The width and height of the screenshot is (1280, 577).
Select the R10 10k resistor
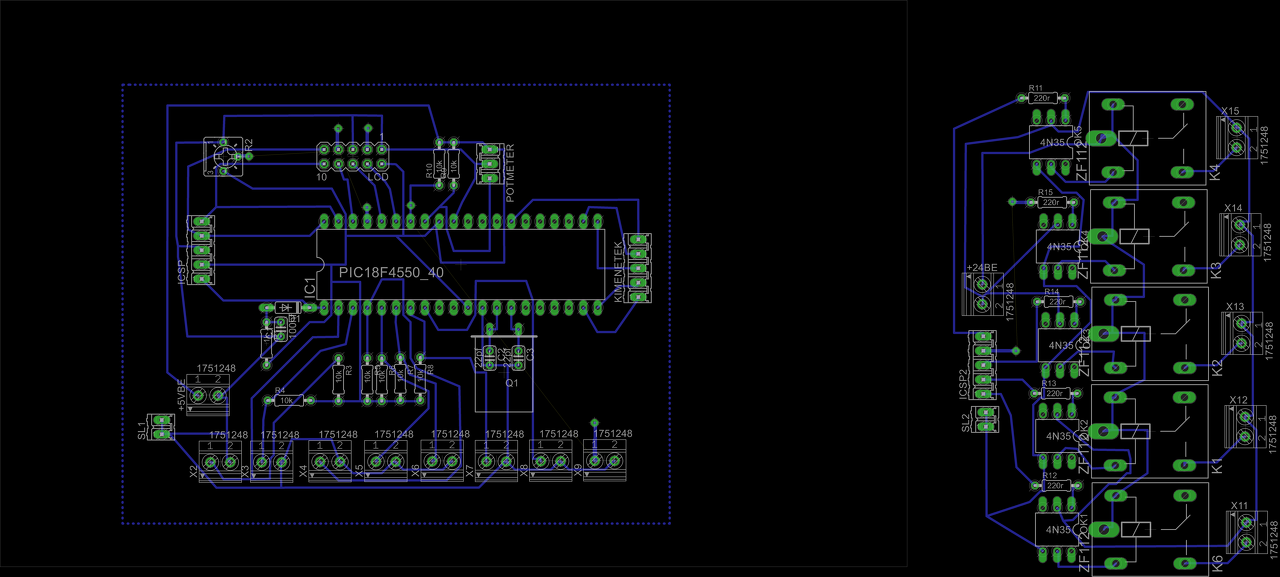[439, 162]
